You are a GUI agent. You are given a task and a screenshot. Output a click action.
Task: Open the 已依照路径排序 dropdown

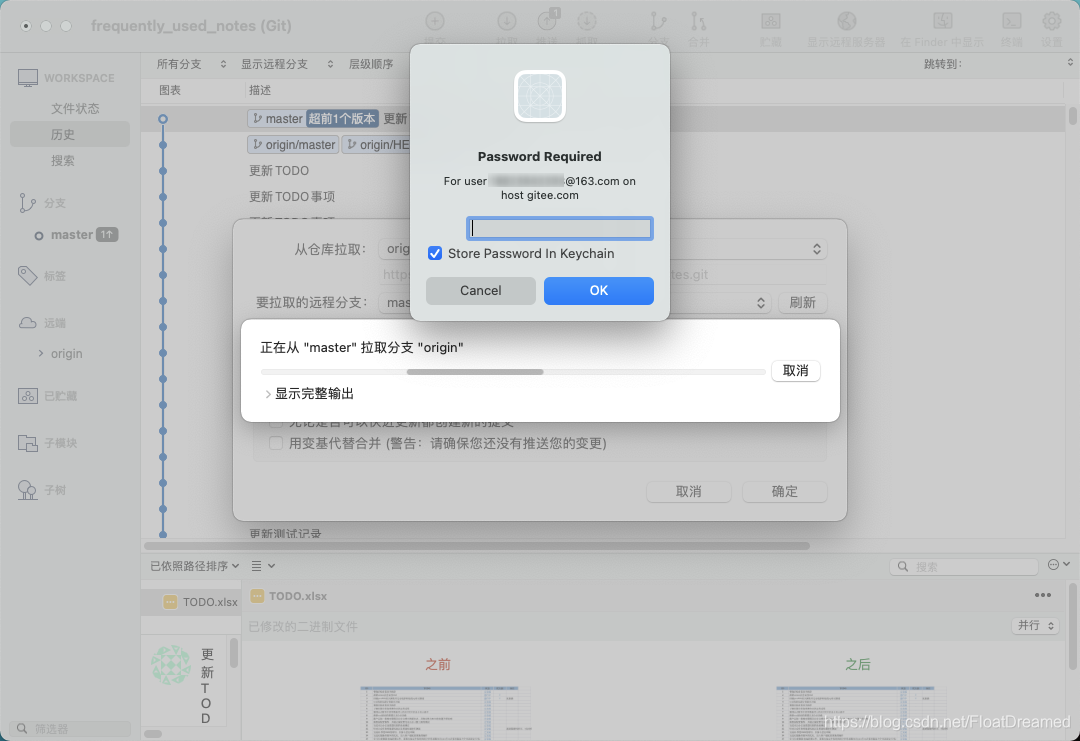click(x=190, y=565)
